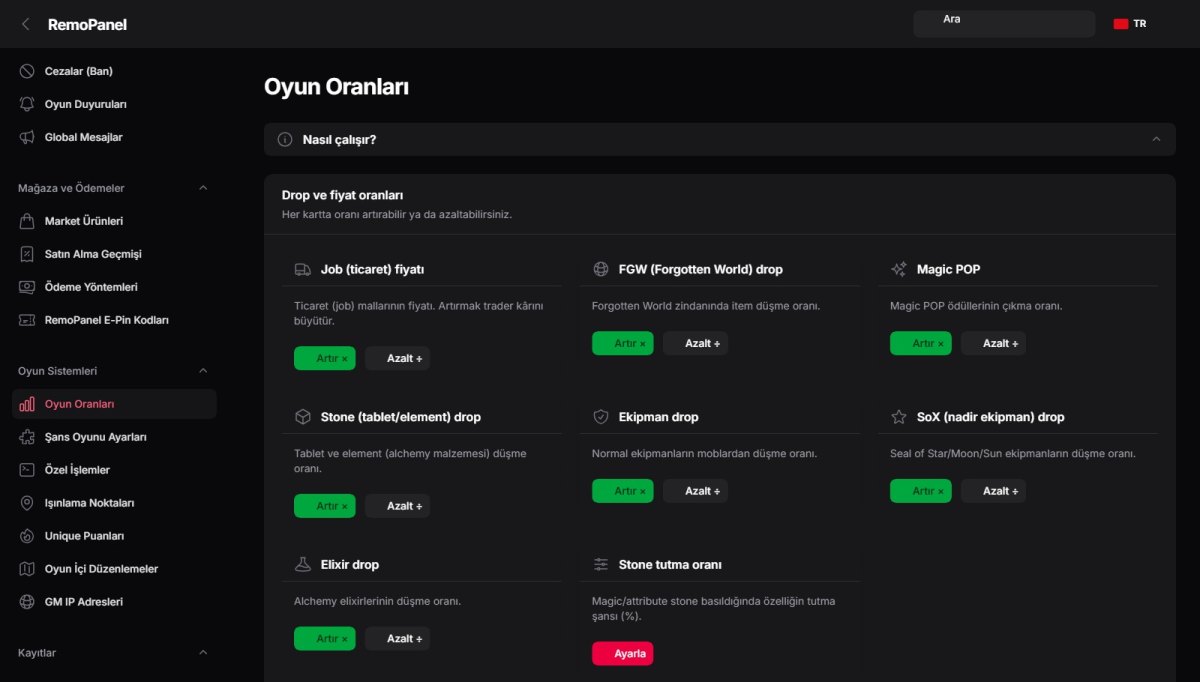Viewport: 1200px width, 682px height.
Task: Collapse the Kayıtlar section
Action: pos(203,653)
